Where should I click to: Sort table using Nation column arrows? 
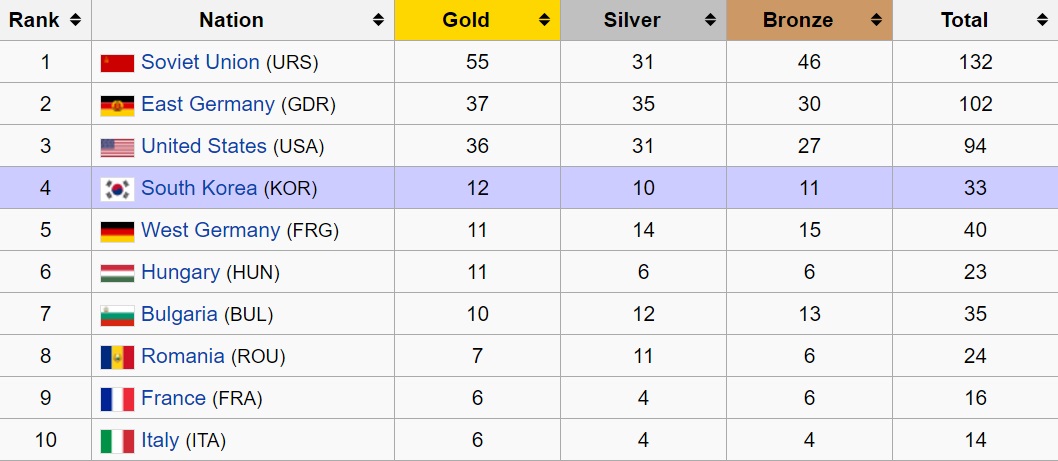378,20
